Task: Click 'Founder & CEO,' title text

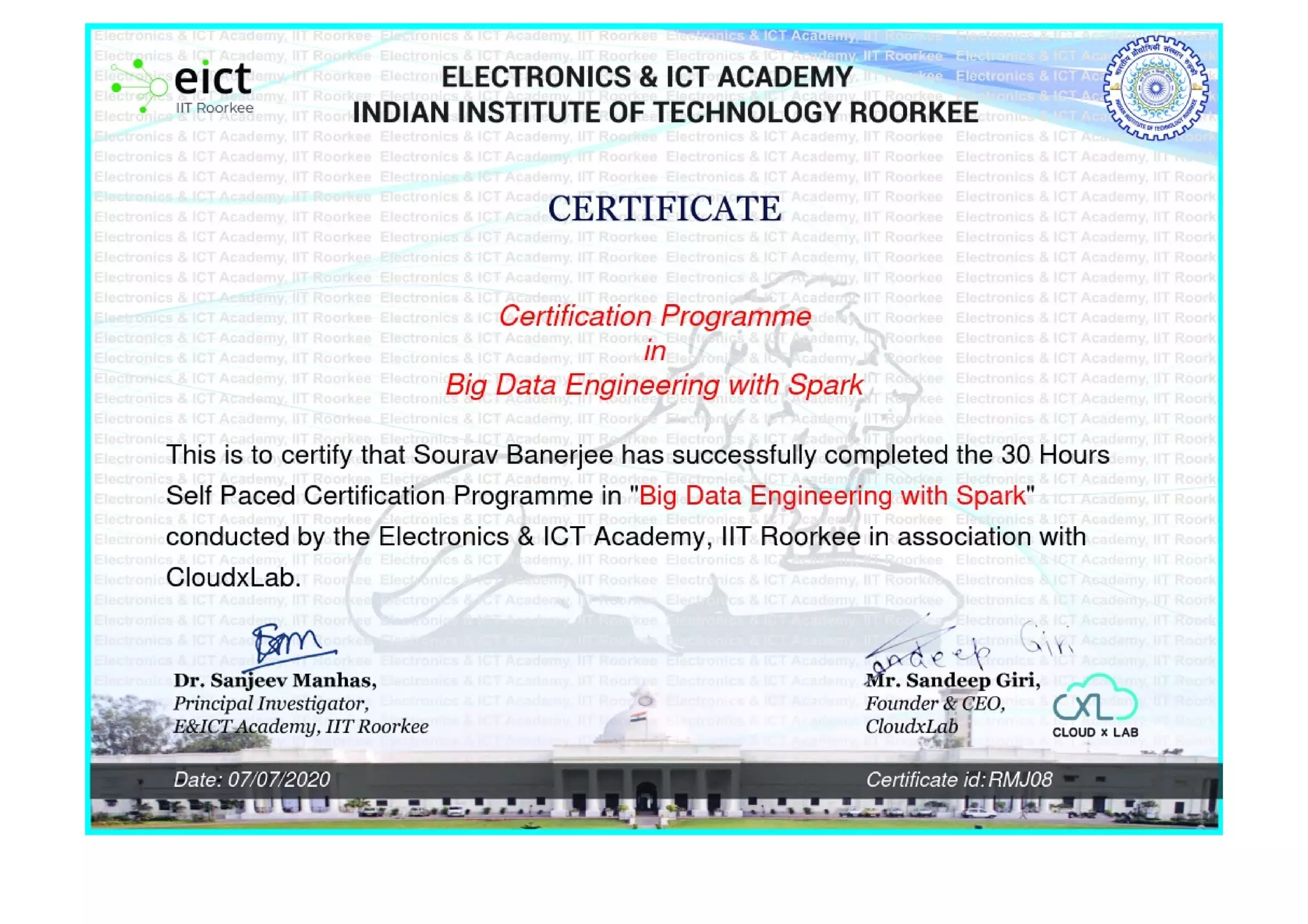Action: coord(935,704)
